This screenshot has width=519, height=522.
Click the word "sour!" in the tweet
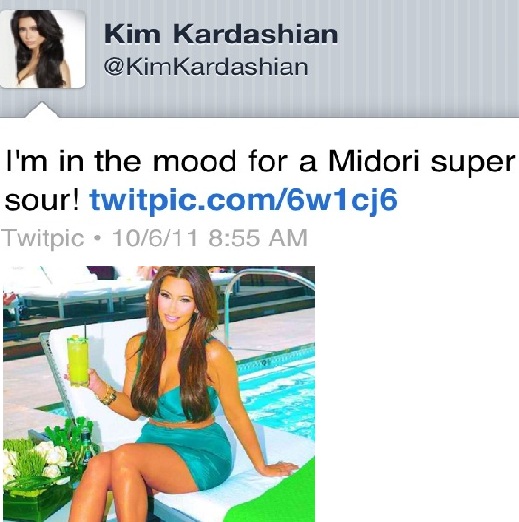click(42, 201)
